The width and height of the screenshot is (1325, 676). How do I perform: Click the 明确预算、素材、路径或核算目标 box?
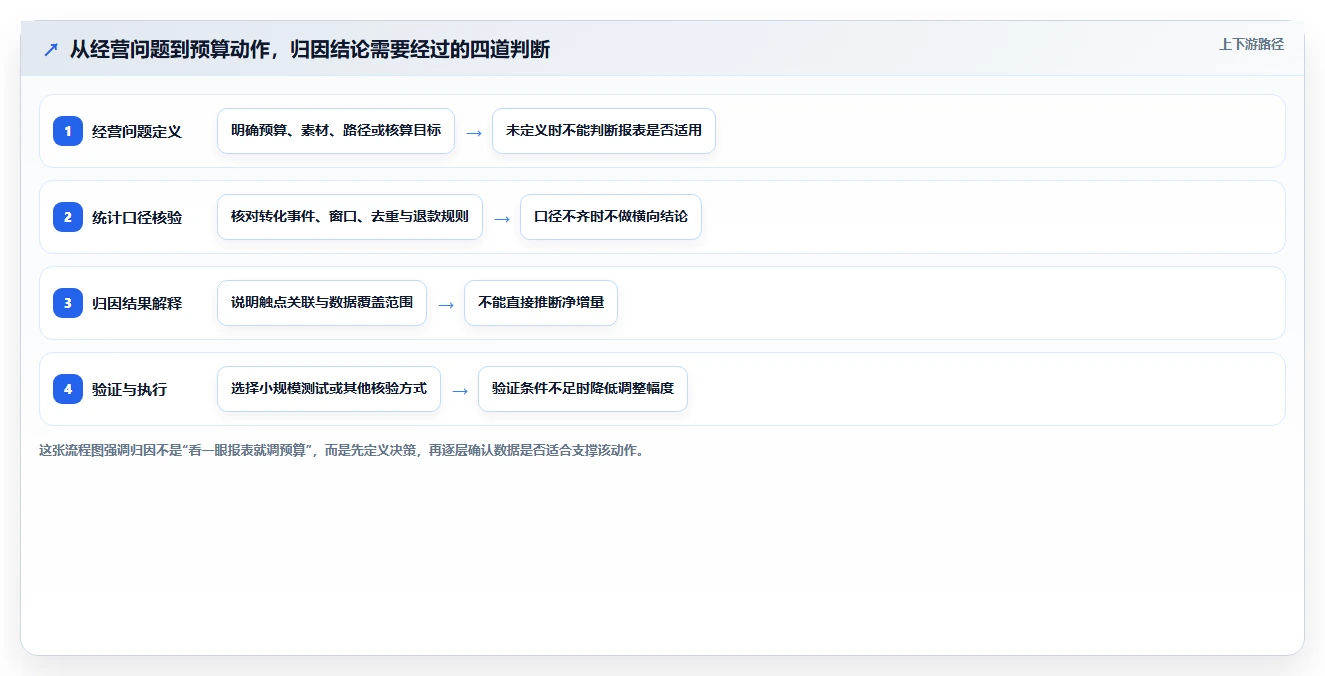point(336,131)
